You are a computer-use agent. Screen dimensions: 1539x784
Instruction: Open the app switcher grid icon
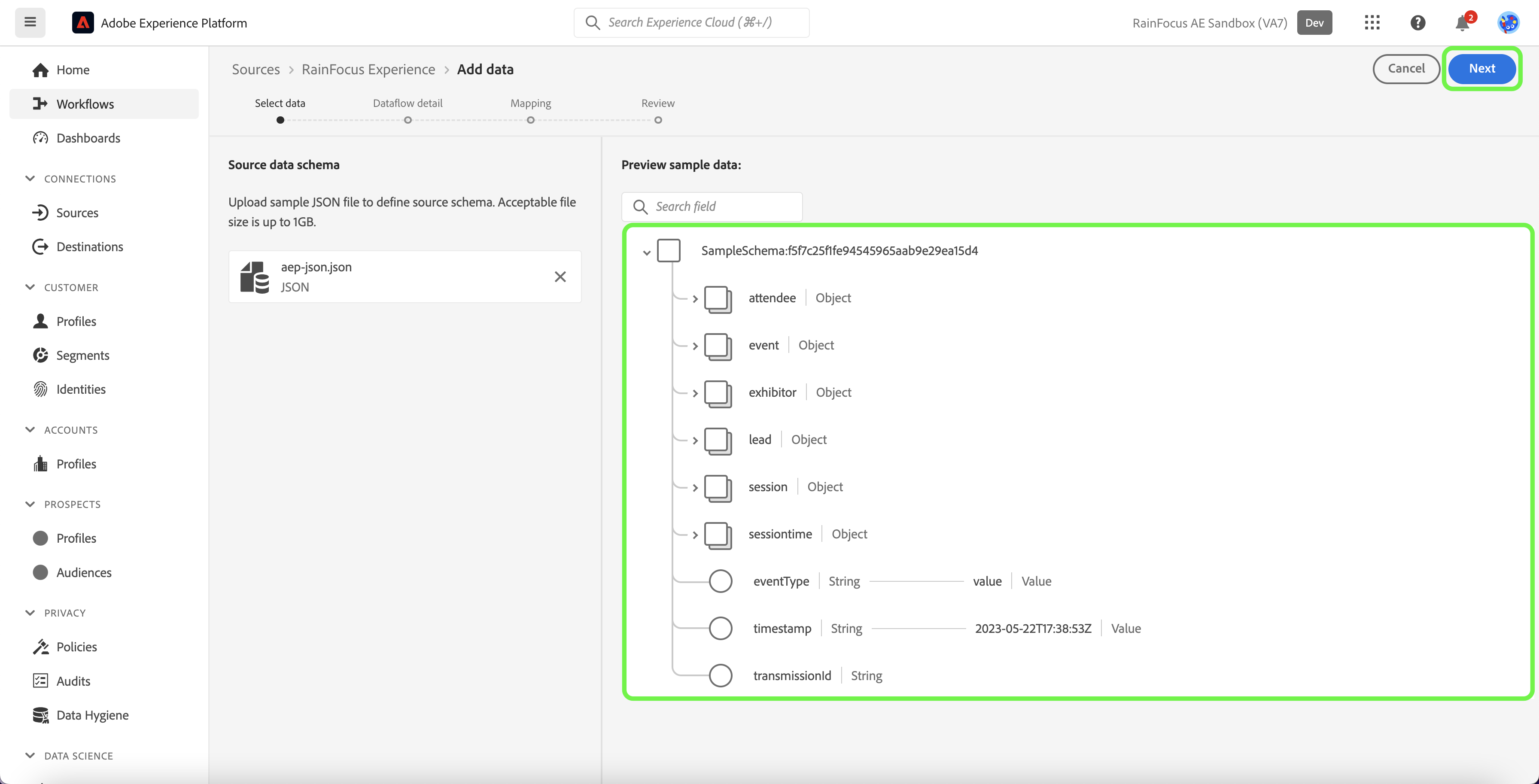1372,23
